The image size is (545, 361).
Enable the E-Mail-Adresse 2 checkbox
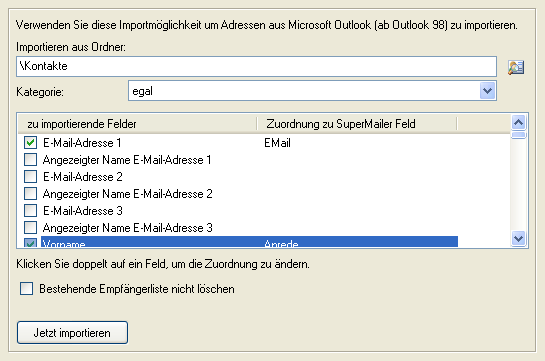(x=30, y=177)
